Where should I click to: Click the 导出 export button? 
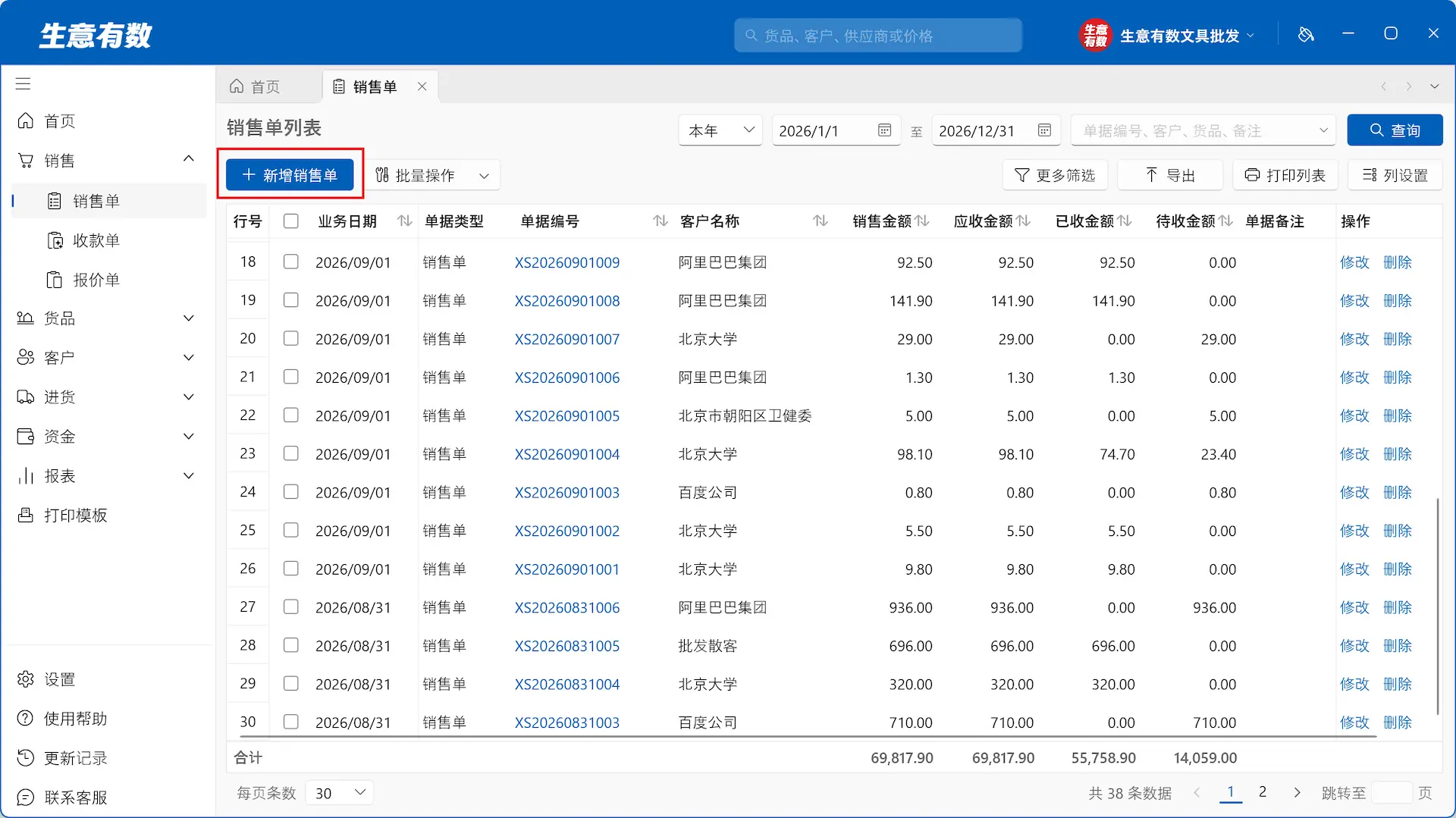tap(1170, 175)
